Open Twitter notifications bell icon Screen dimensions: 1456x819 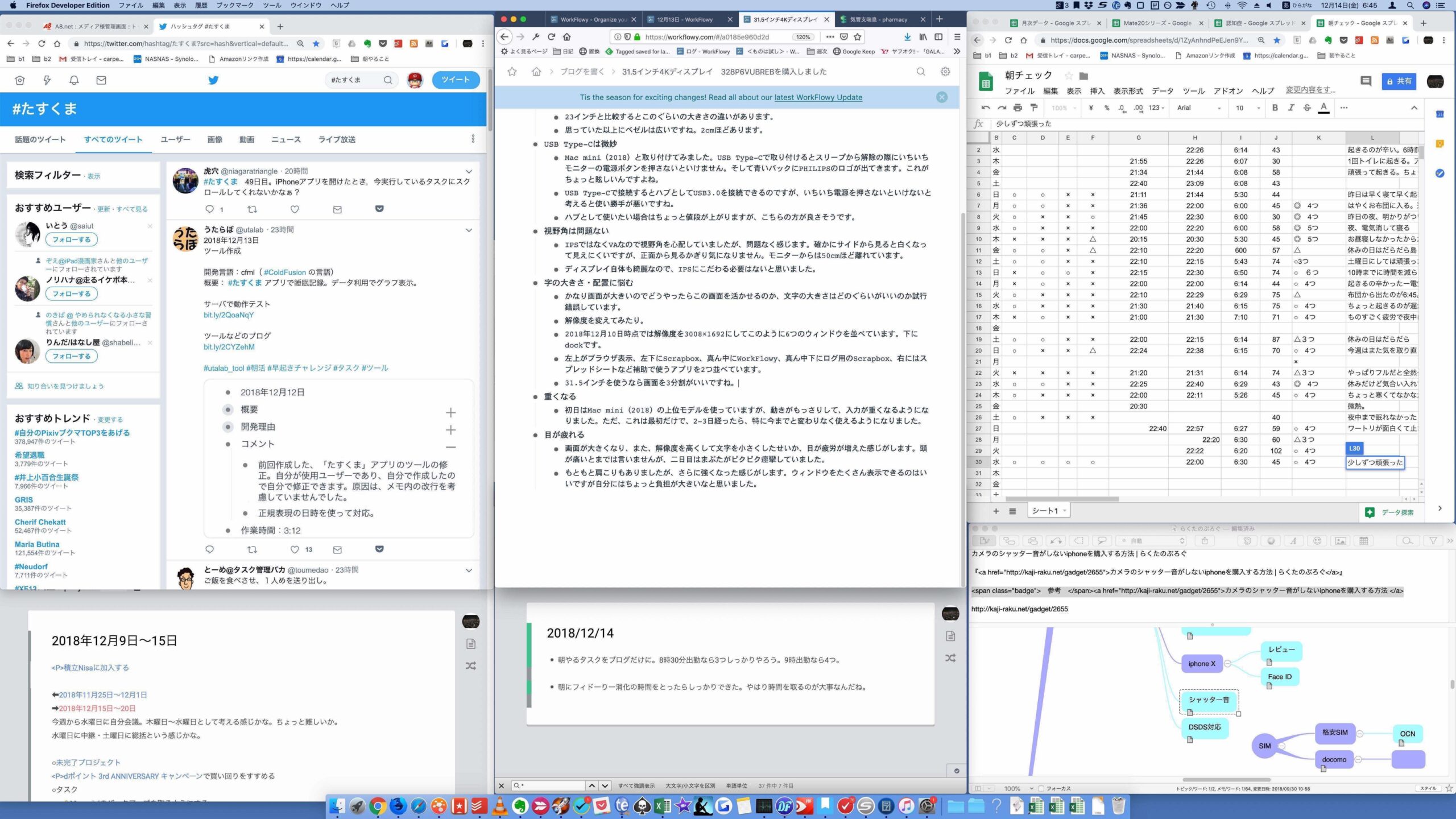pyautogui.click(x=74, y=80)
